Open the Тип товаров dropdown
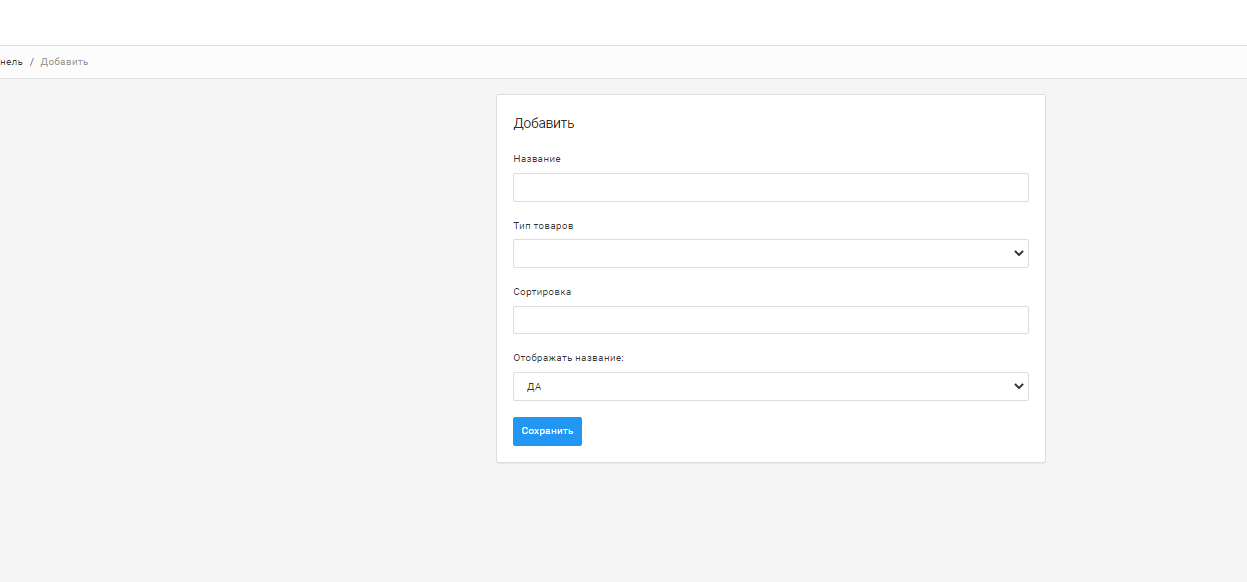Viewport: 1247px width, 582px height. 760,254
